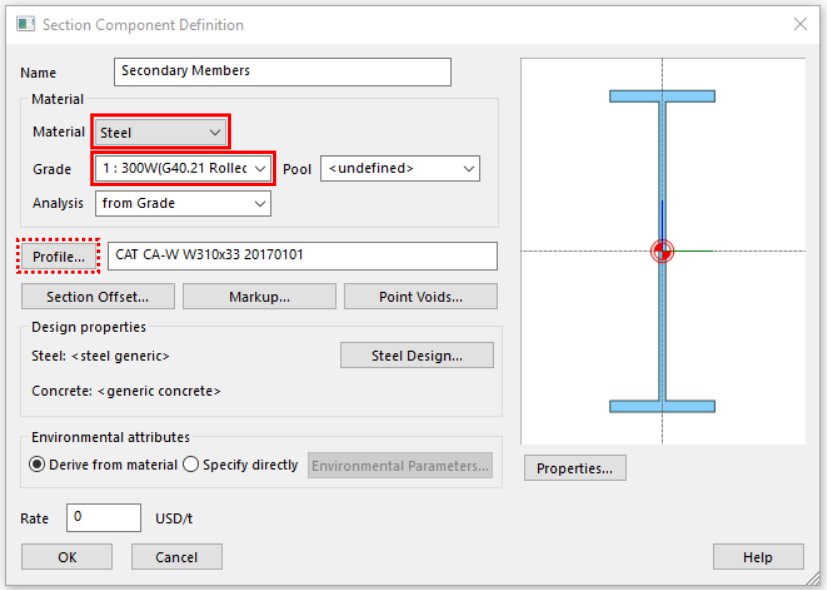Open the Steel Design properties
The width and height of the screenshot is (827, 590).
pos(416,355)
